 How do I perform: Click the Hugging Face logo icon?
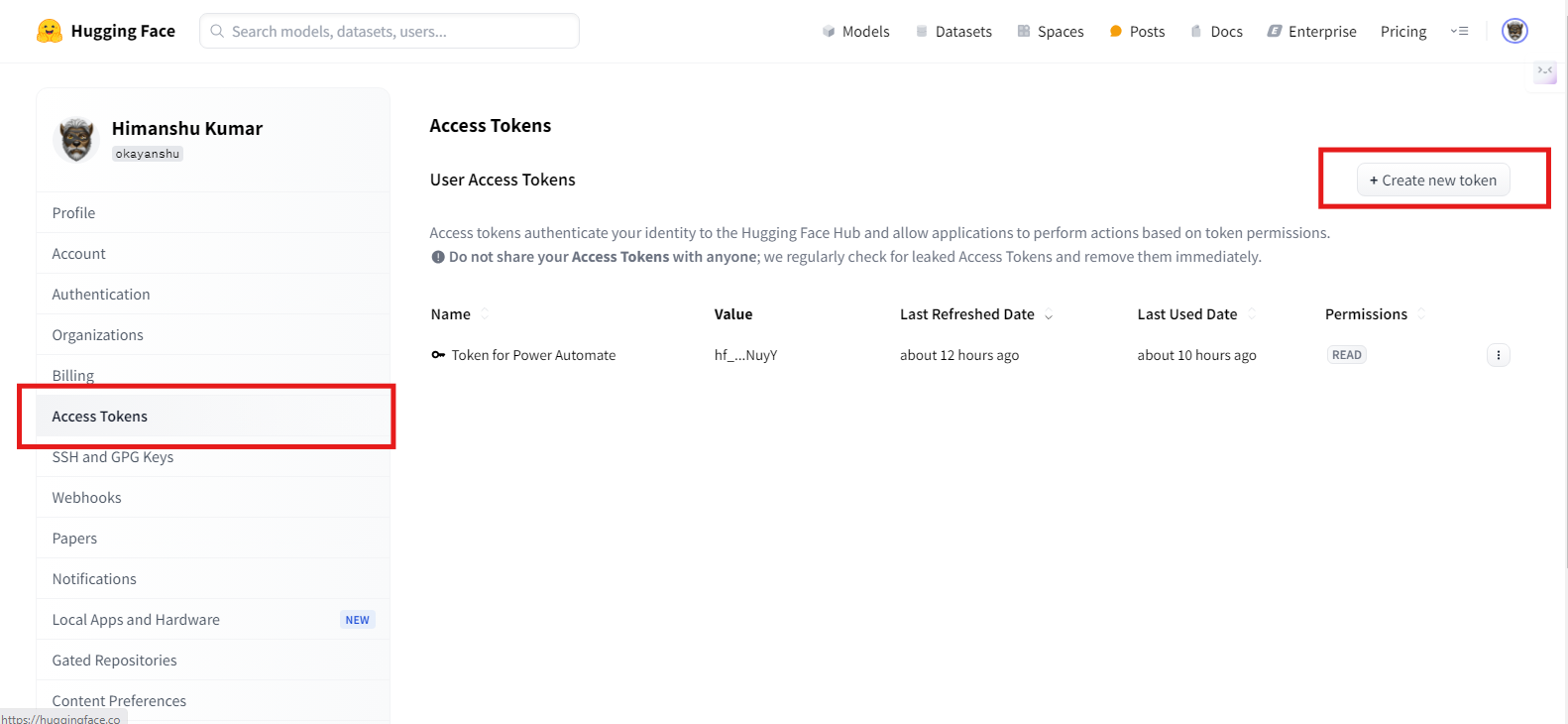49,31
